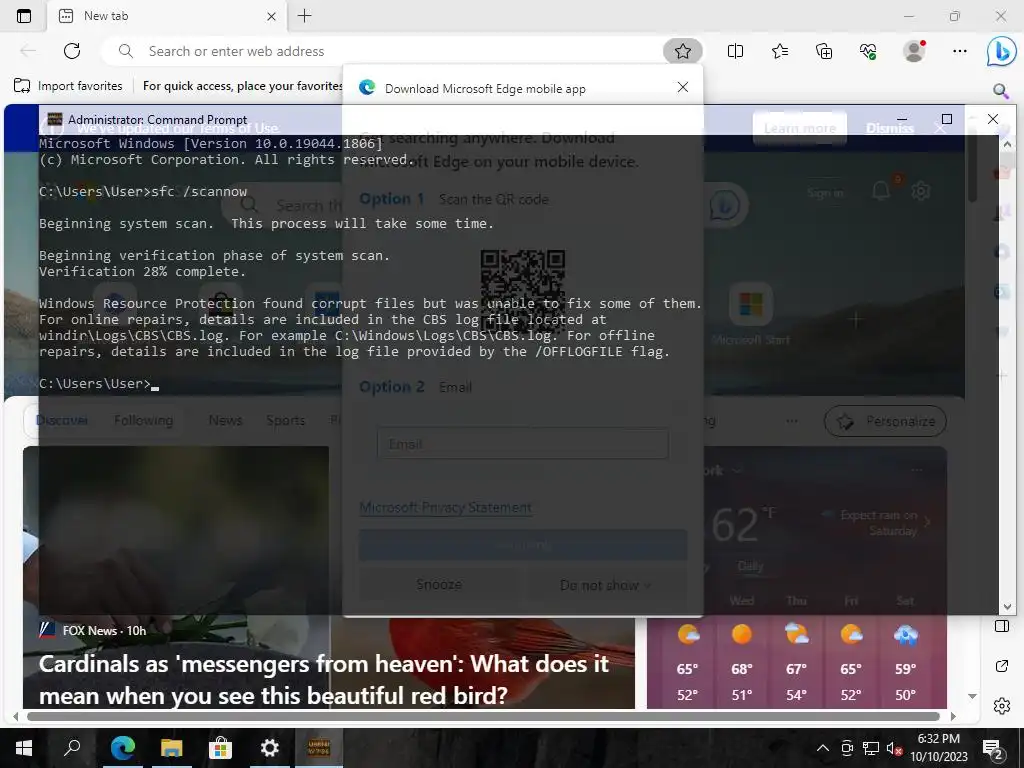Click the 67° partly cloudy Friday forecast

pyautogui.click(x=796, y=663)
